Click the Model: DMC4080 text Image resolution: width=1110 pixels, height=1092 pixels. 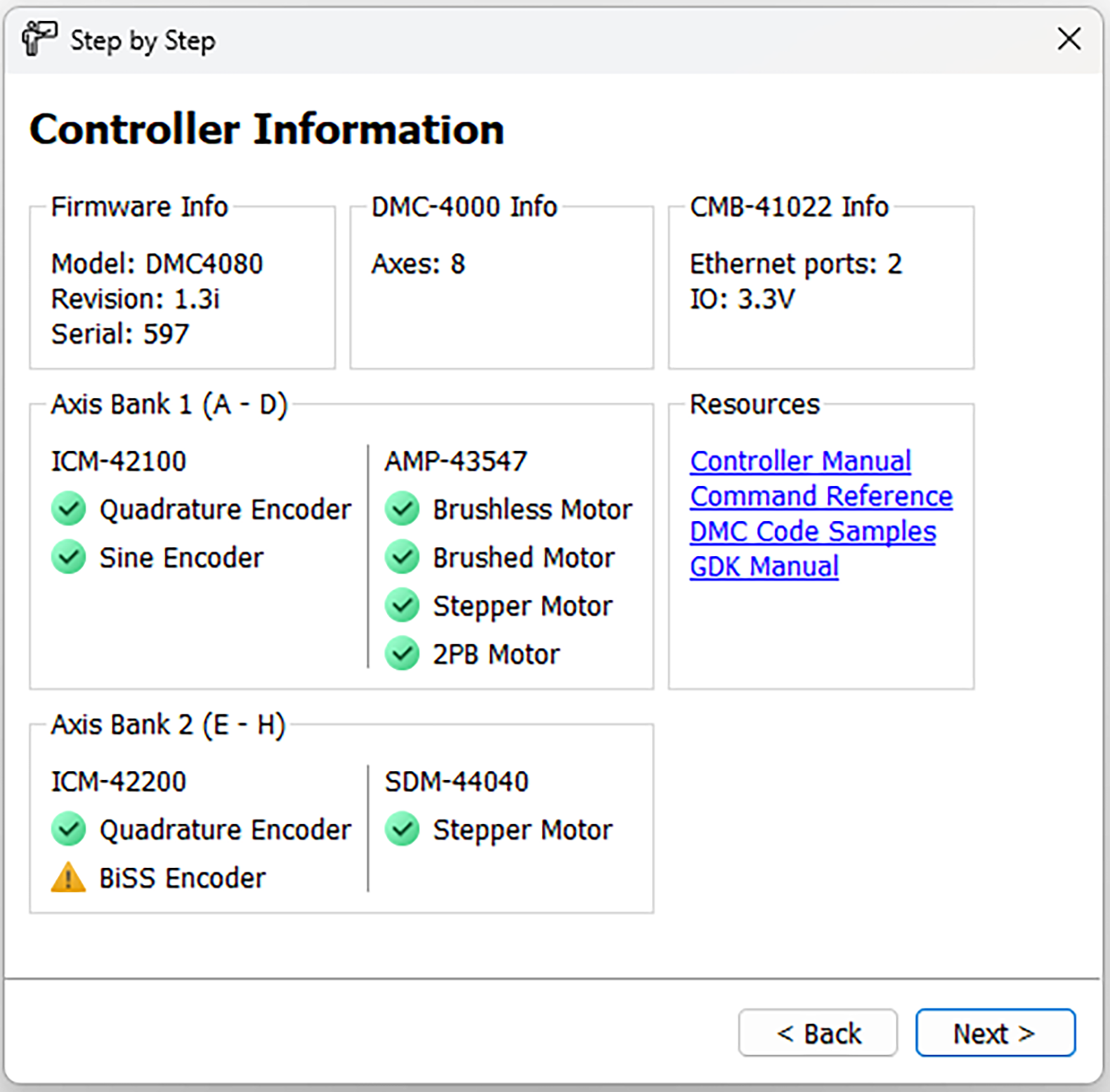(157, 264)
